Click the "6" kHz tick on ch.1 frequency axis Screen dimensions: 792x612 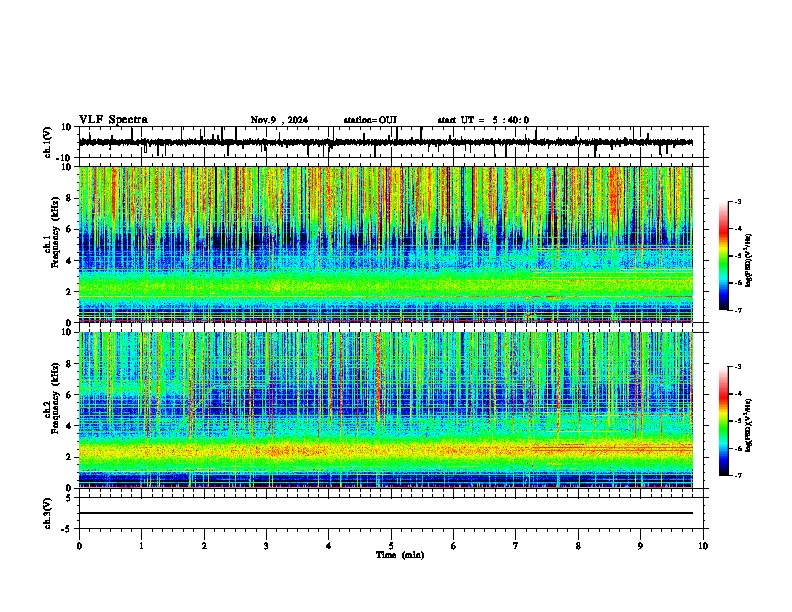click(69, 229)
